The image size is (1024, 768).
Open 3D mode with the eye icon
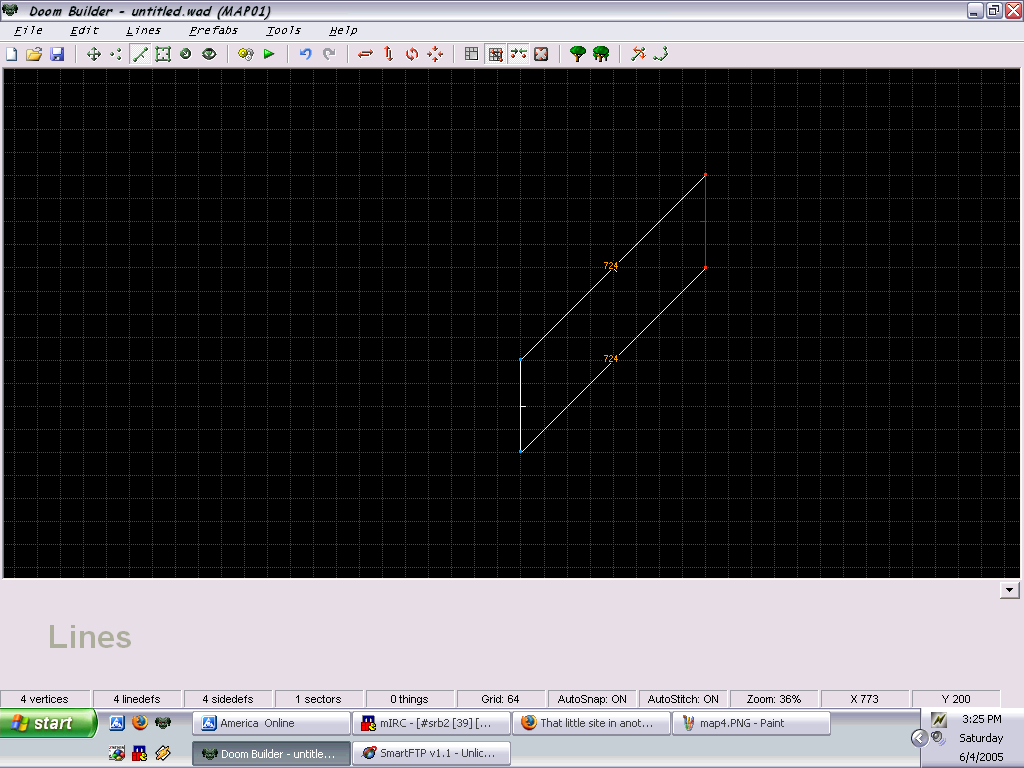pyautogui.click(x=209, y=54)
